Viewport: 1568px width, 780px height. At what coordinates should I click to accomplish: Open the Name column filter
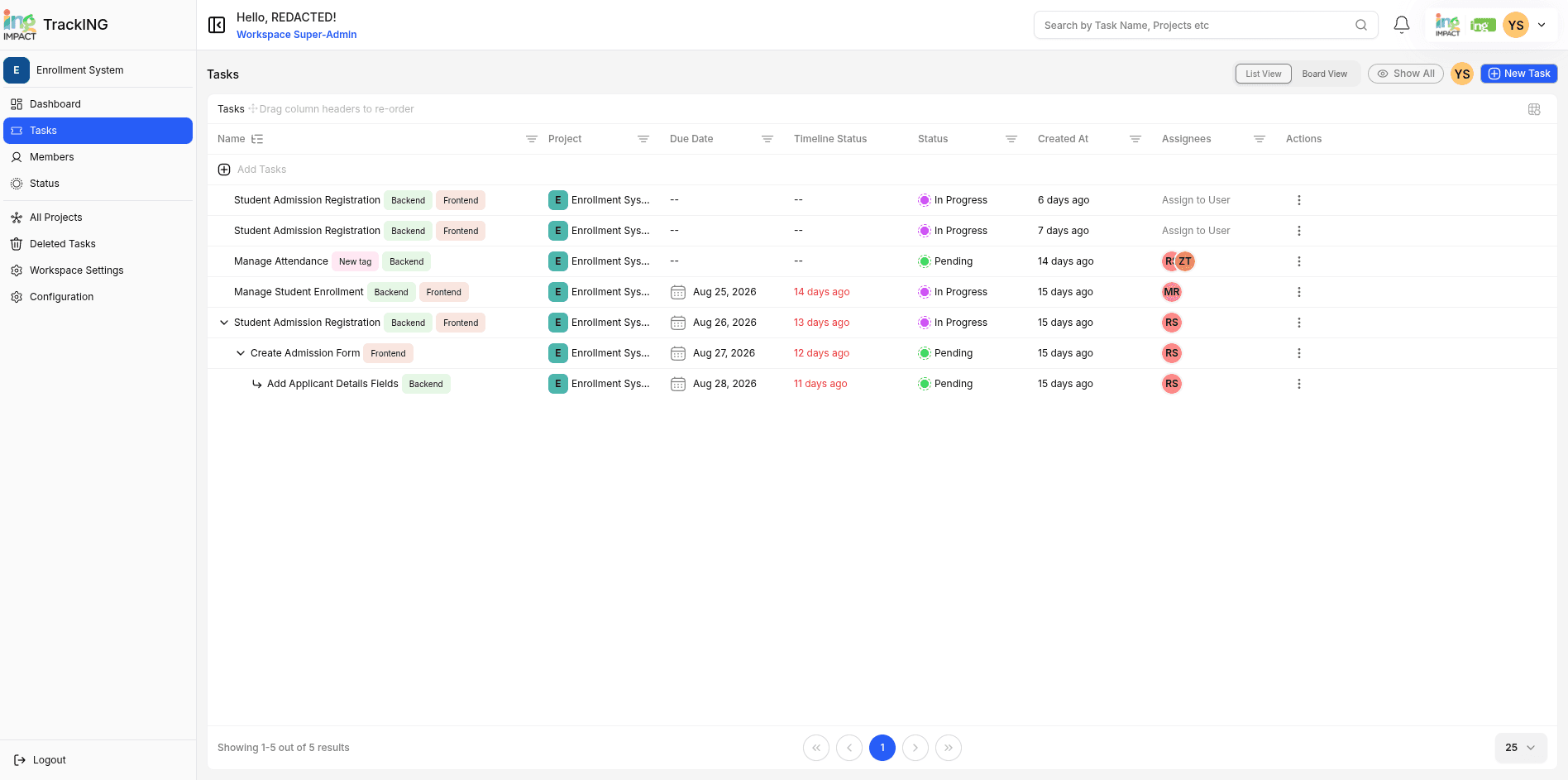[532, 139]
